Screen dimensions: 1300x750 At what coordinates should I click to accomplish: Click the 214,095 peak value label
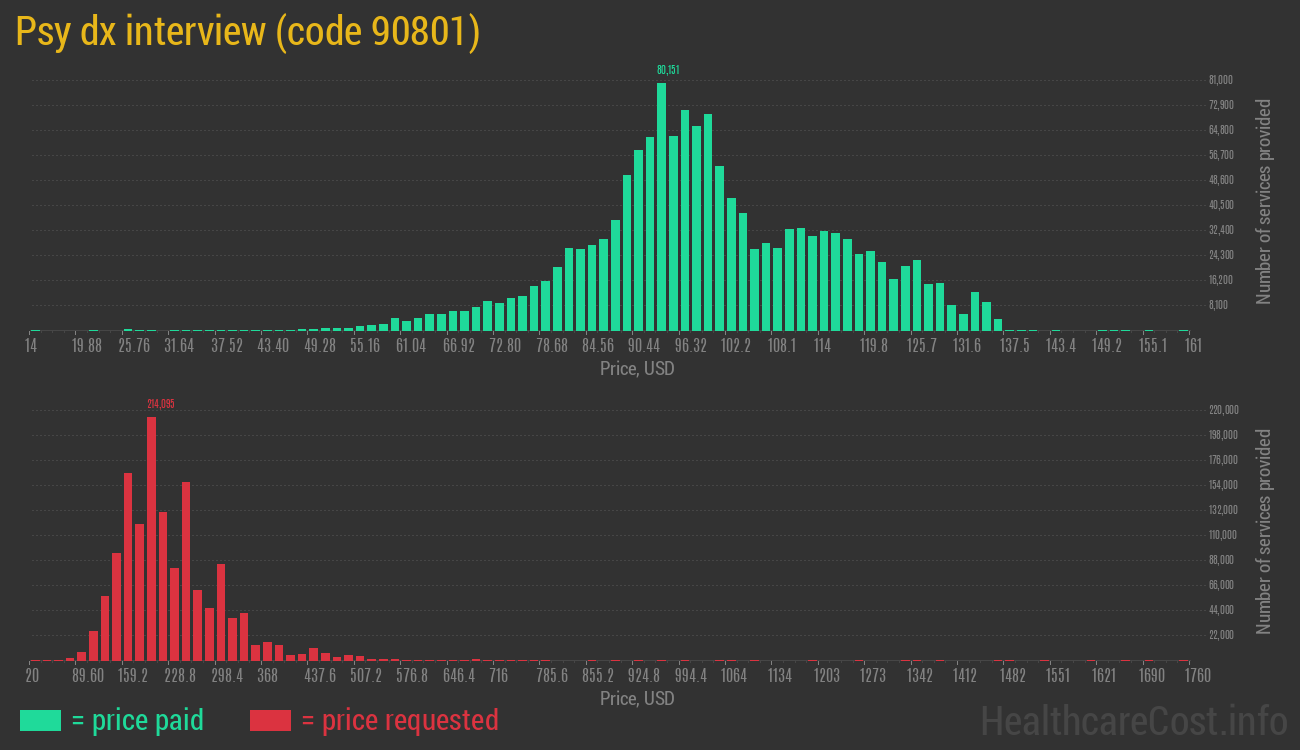point(160,404)
